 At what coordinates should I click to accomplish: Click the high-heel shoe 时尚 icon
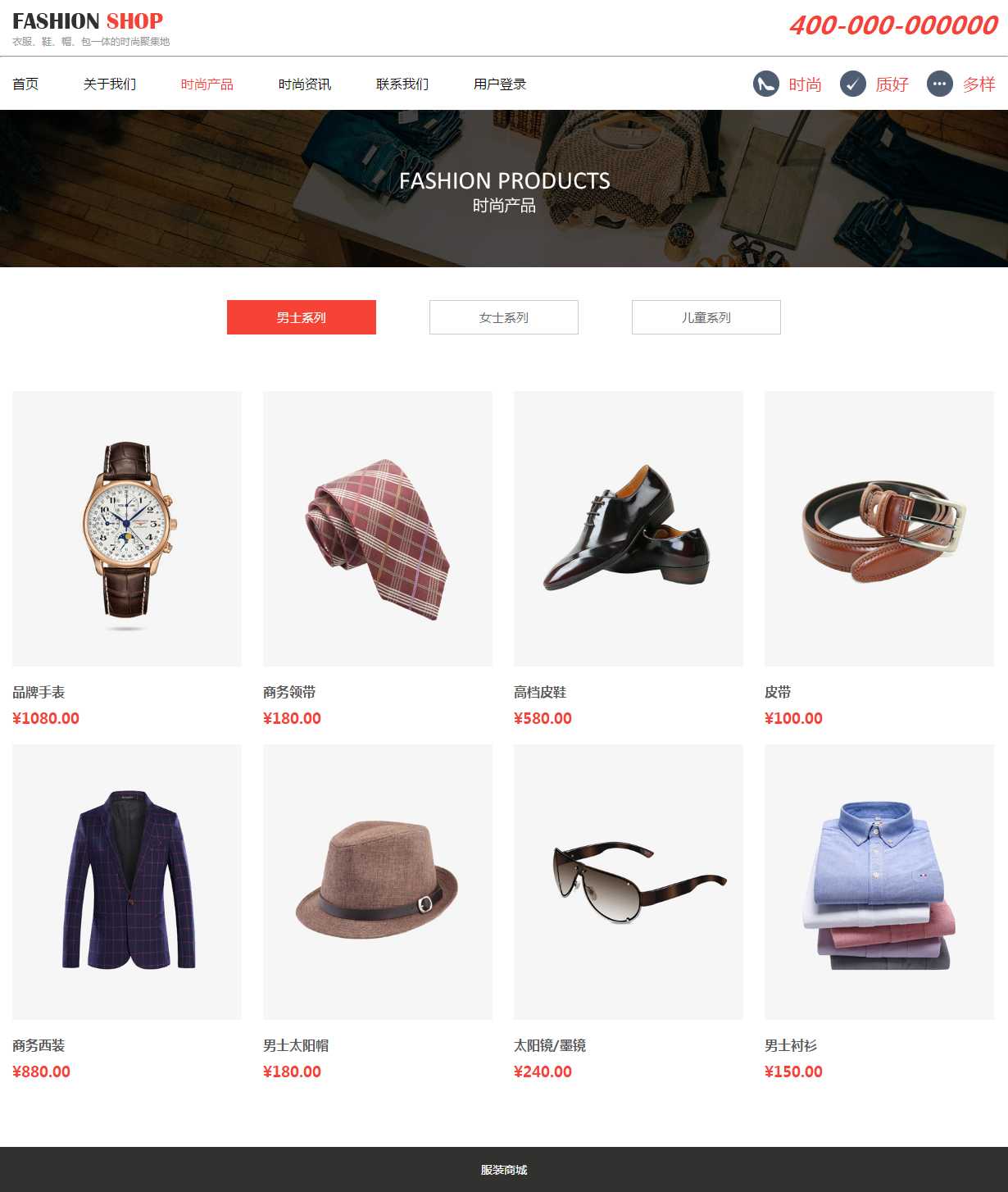(766, 84)
